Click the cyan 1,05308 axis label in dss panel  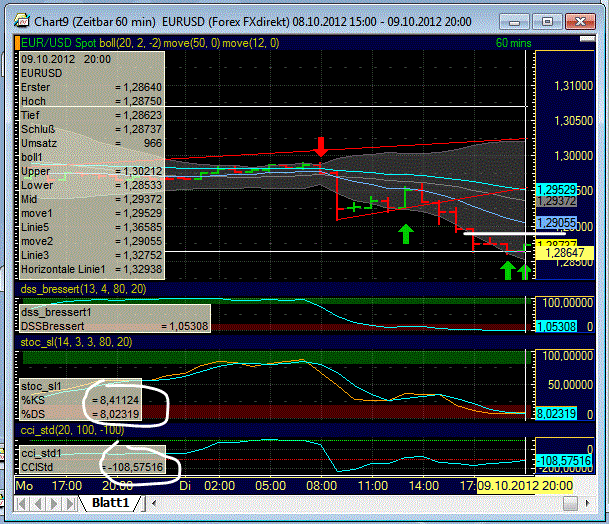(x=556, y=326)
